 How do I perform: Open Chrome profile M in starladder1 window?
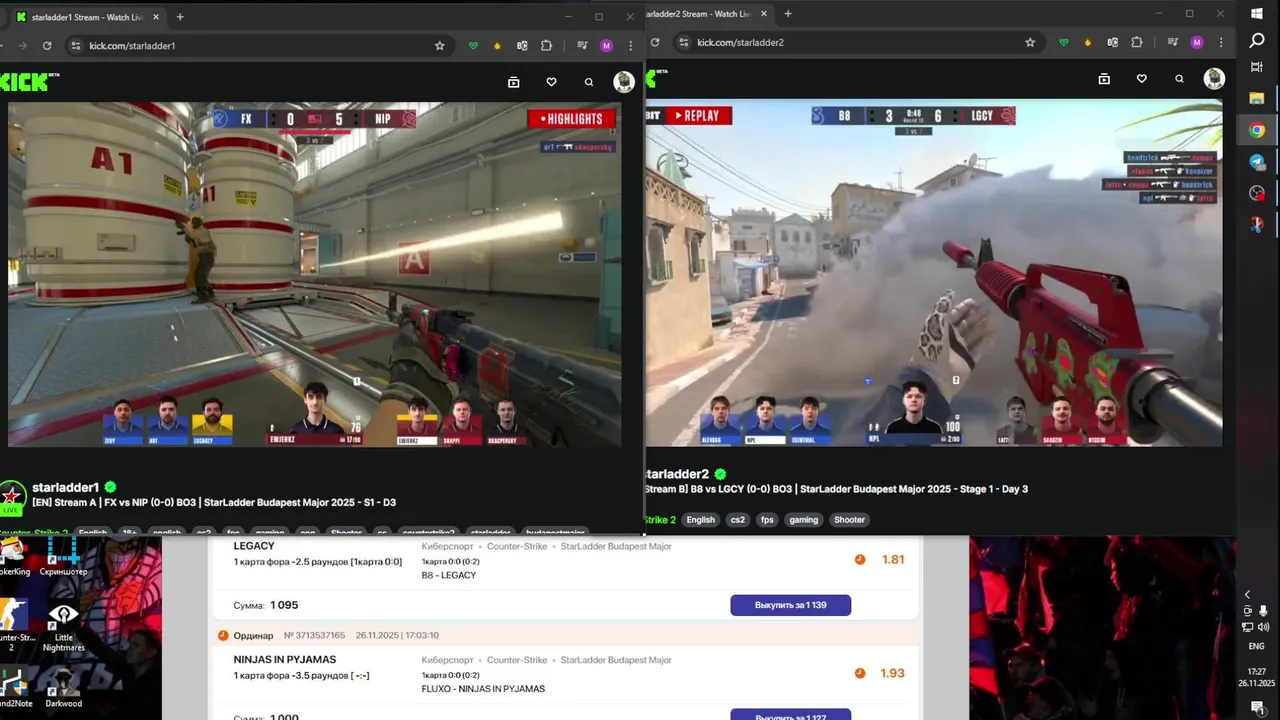(606, 45)
